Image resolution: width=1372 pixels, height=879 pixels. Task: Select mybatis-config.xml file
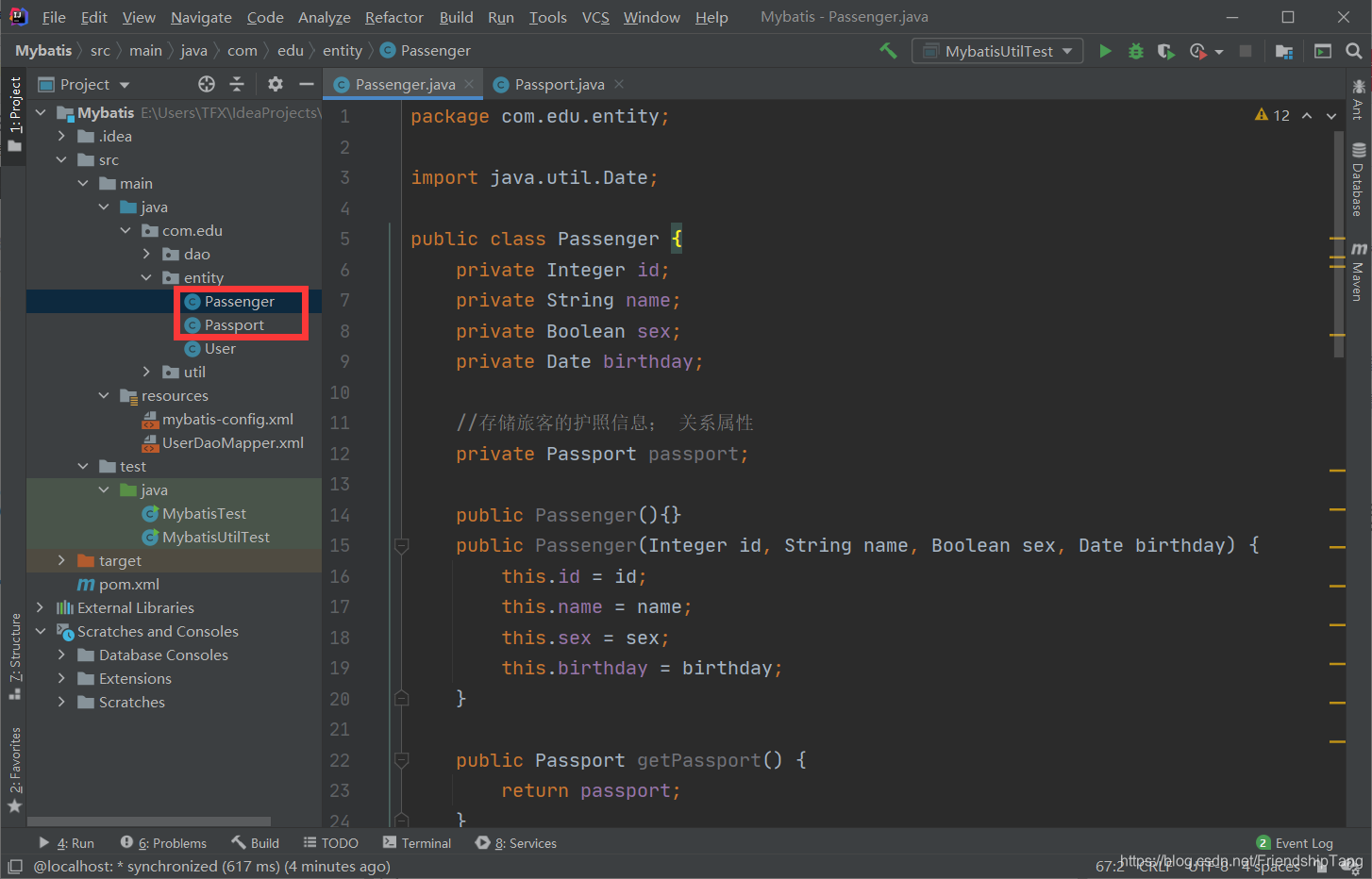227,419
